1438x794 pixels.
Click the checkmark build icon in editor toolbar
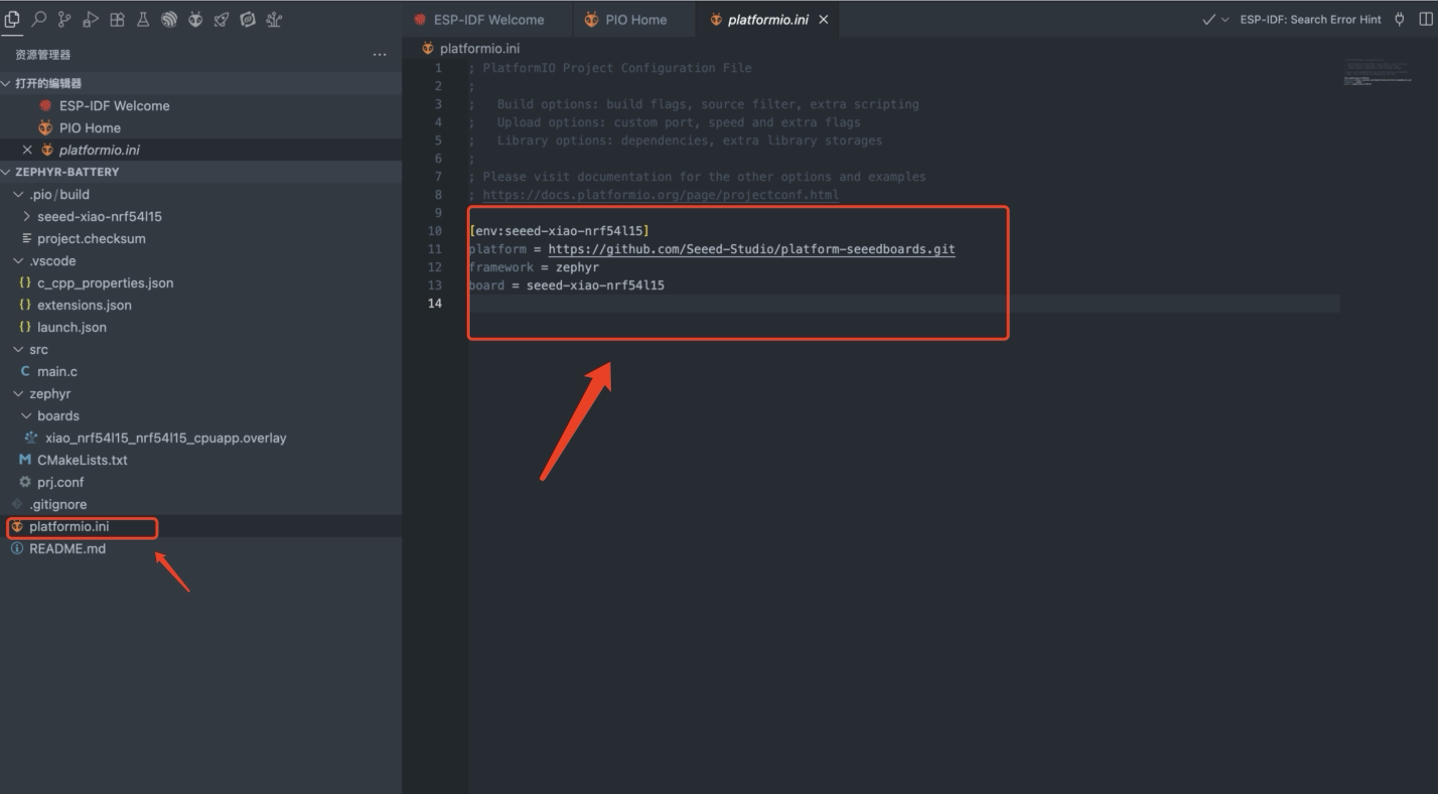[1208, 19]
